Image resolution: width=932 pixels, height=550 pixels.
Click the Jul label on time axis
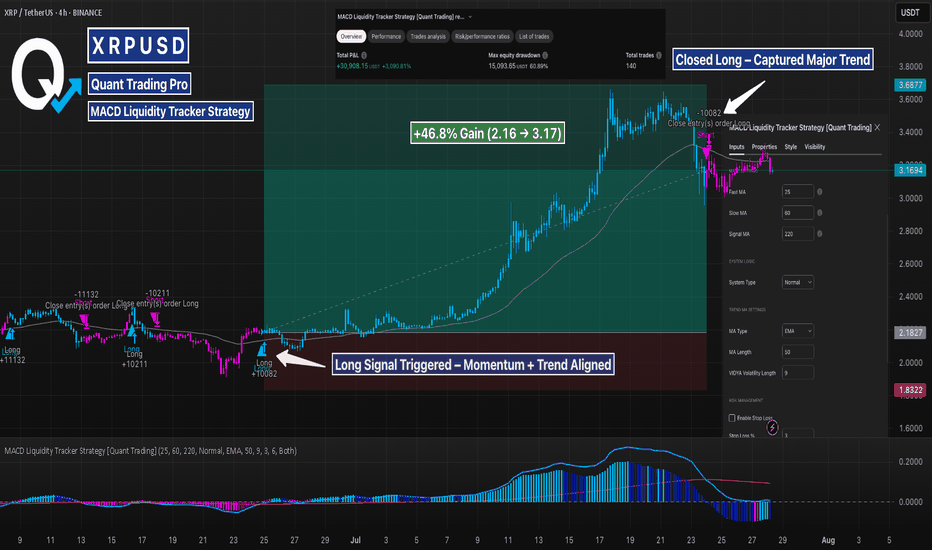tap(355, 540)
